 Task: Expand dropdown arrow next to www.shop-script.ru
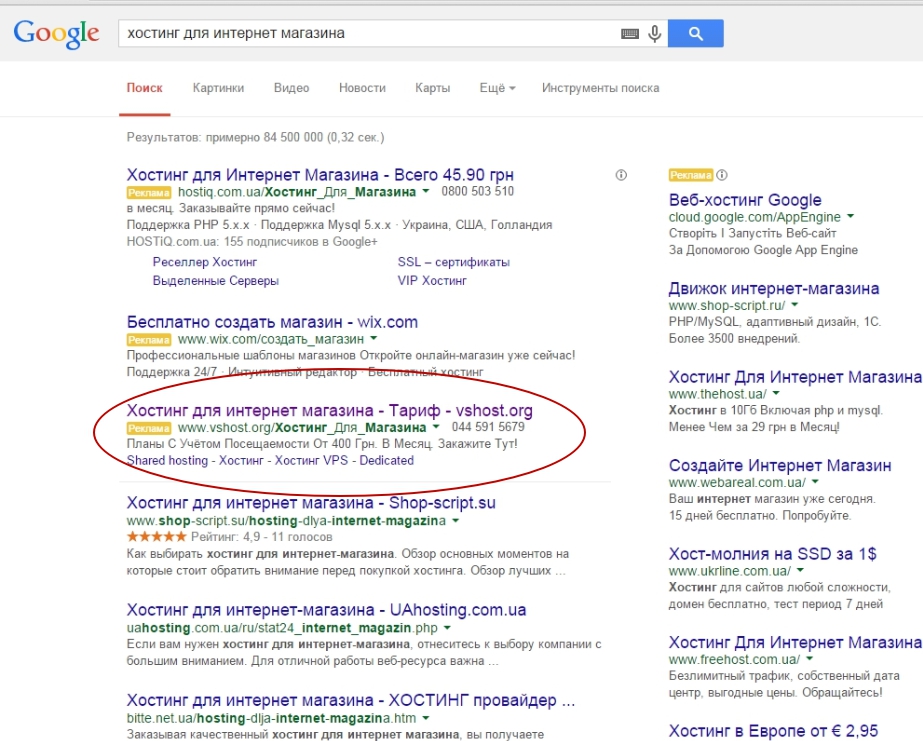[x=795, y=305]
